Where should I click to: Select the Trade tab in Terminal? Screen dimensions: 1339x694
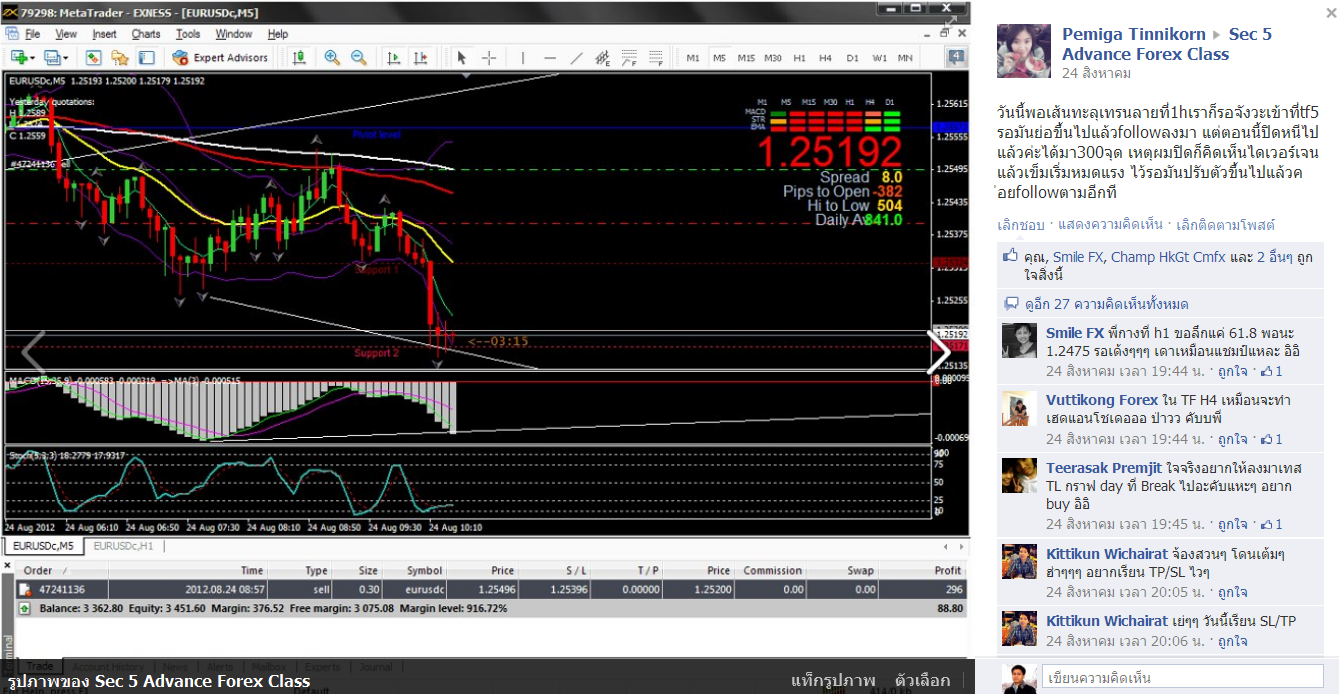(x=40, y=666)
